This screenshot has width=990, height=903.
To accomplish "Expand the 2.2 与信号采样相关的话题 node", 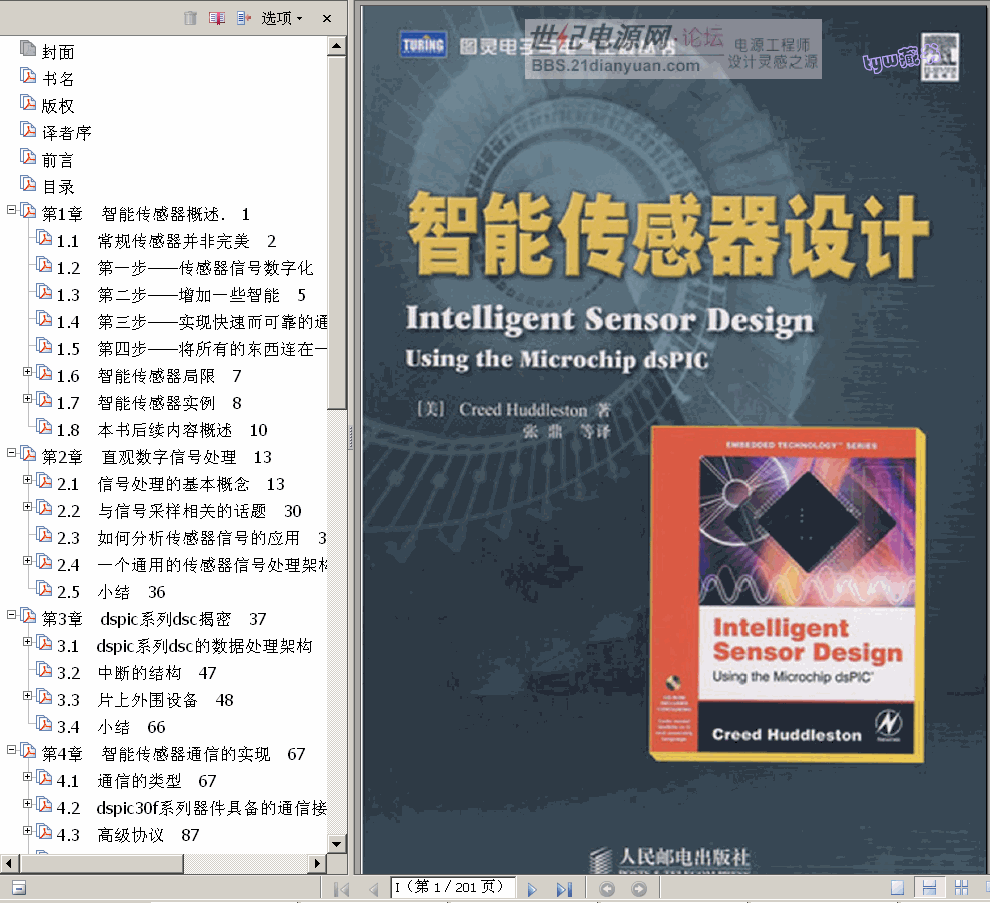I will point(27,507).
